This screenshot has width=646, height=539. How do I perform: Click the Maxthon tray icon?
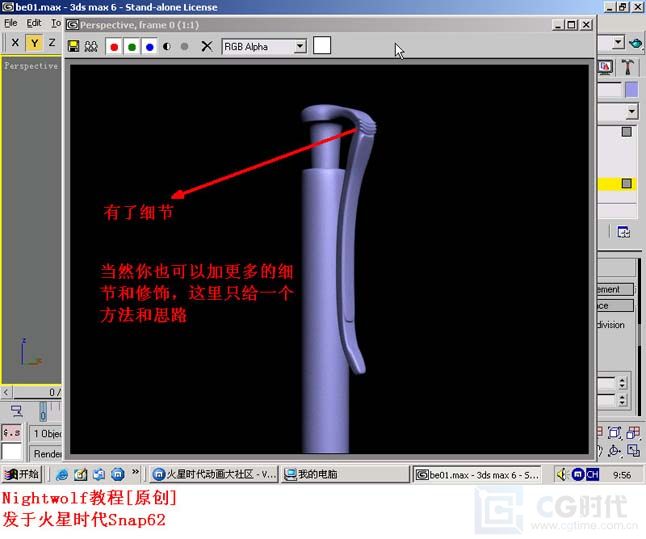click(578, 475)
